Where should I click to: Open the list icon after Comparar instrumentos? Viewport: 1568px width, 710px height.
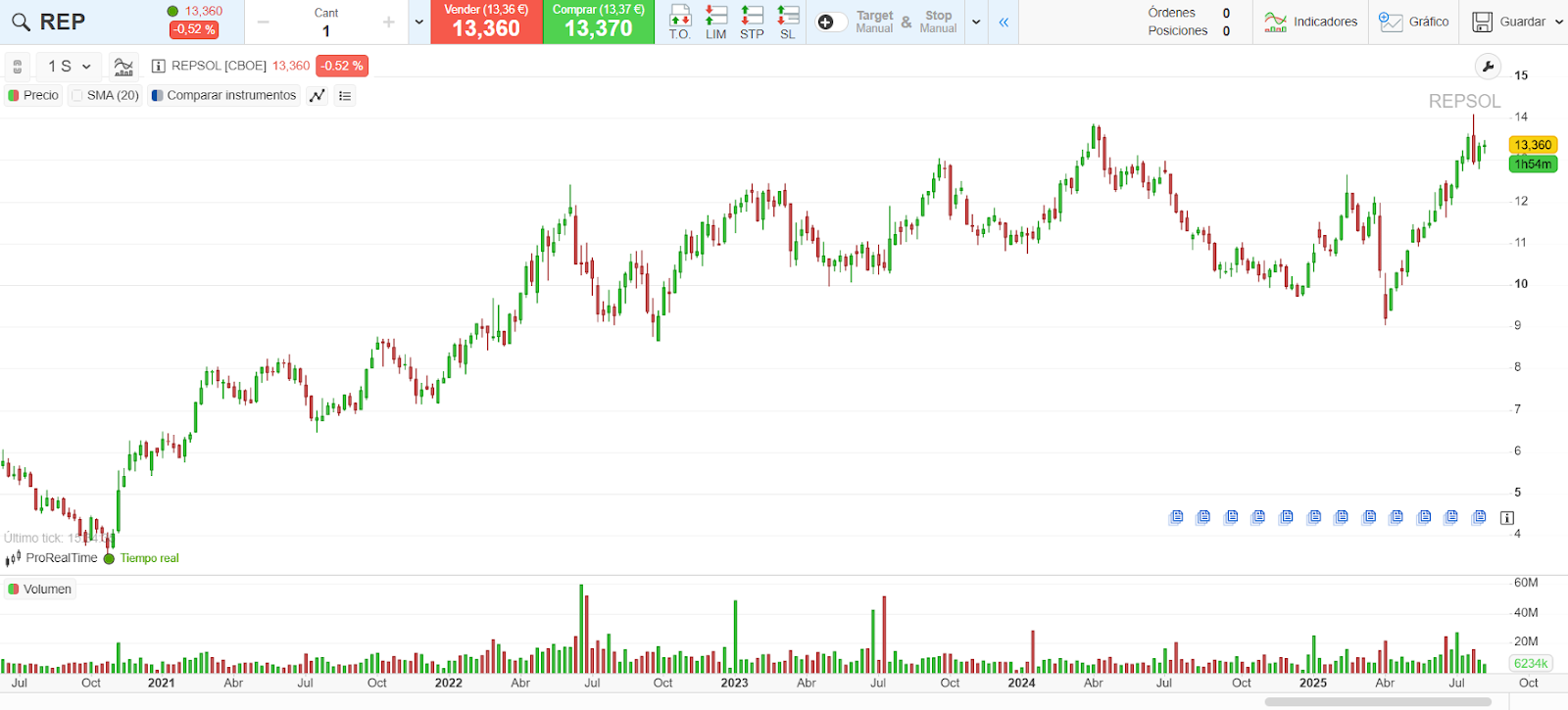tap(345, 95)
